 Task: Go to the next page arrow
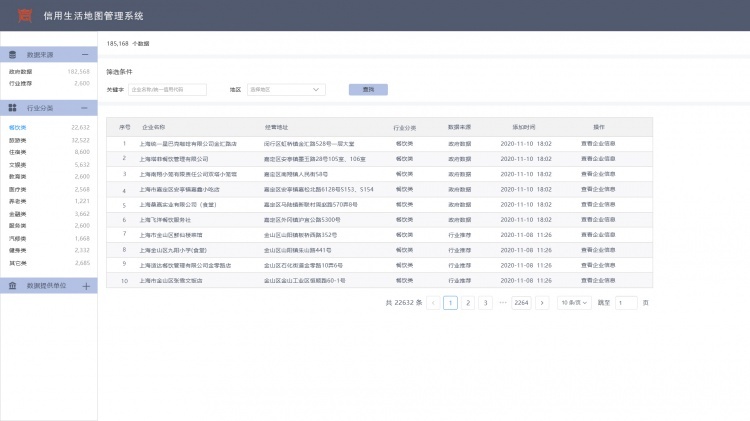click(x=543, y=302)
